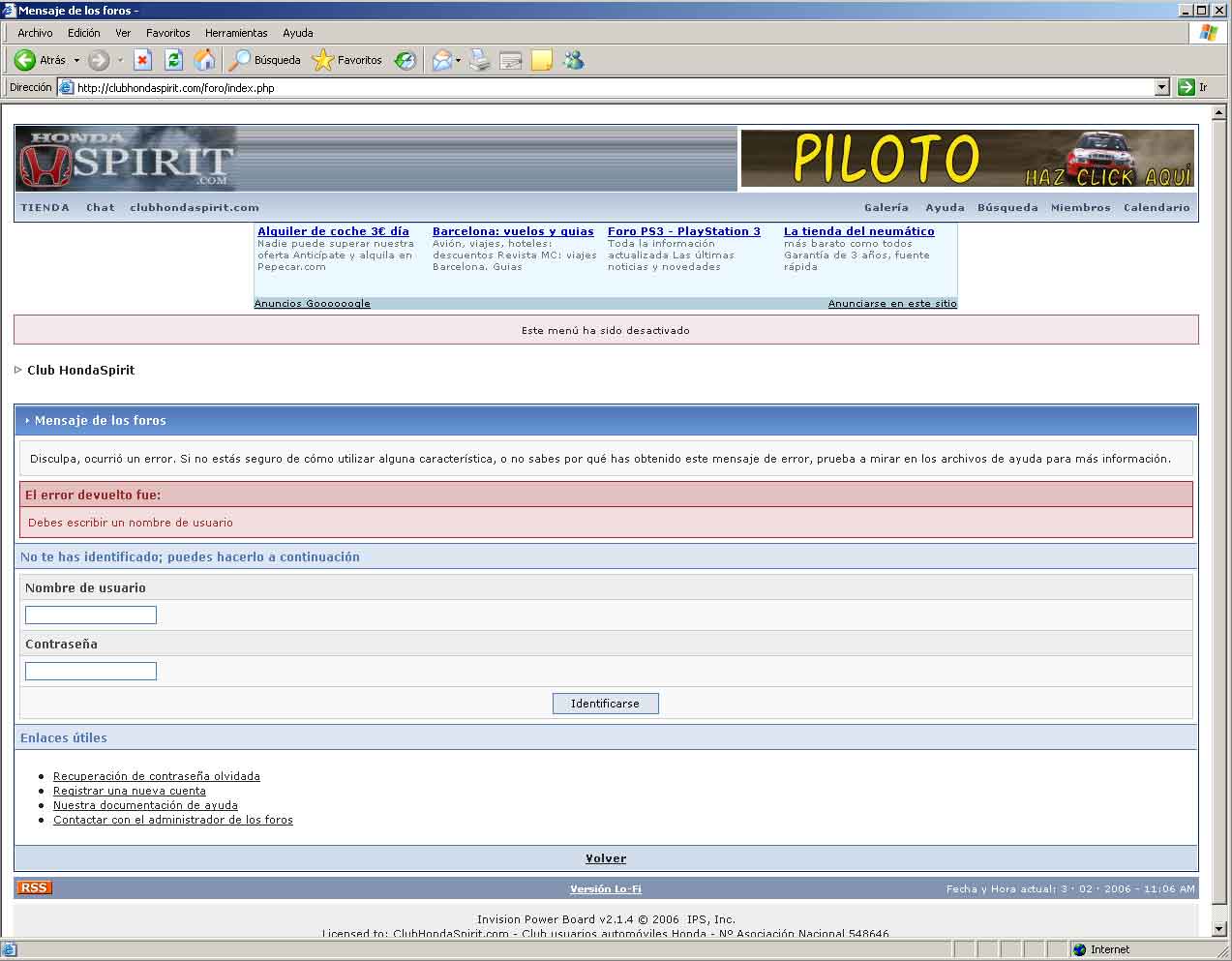
Task: Open the address bar dropdown arrow
Action: coord(1162,87)
